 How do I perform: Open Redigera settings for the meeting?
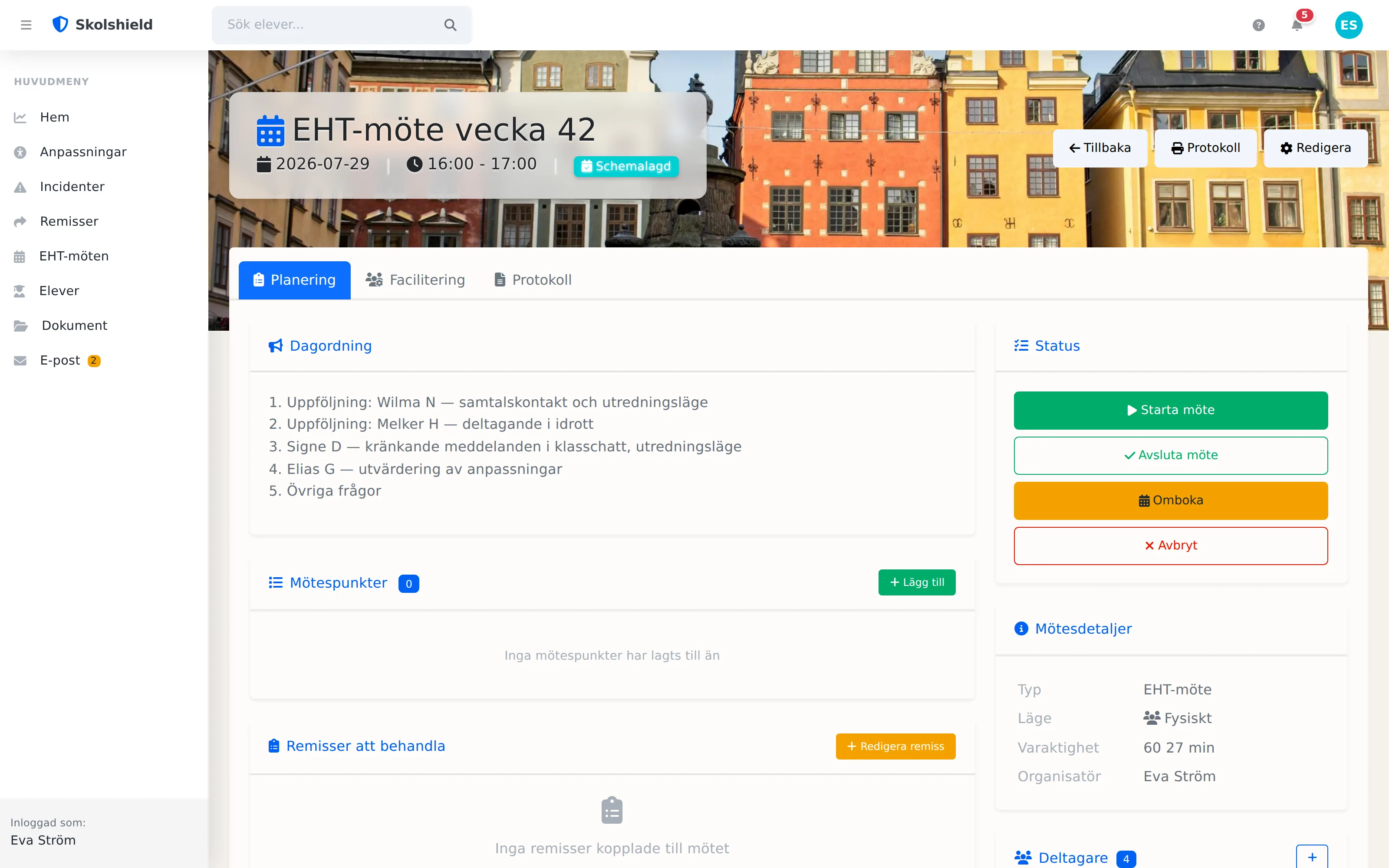1316,148
